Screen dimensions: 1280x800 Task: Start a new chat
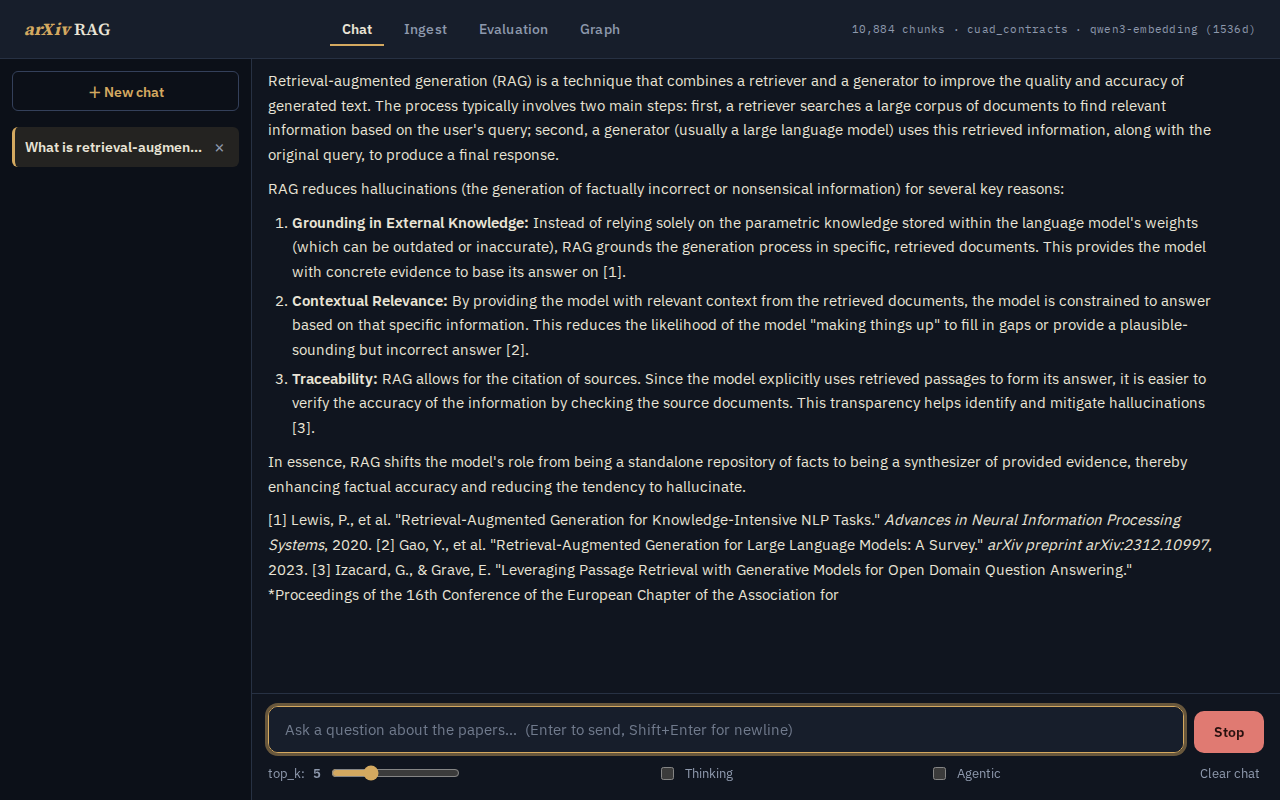click(x=125, y=91)
